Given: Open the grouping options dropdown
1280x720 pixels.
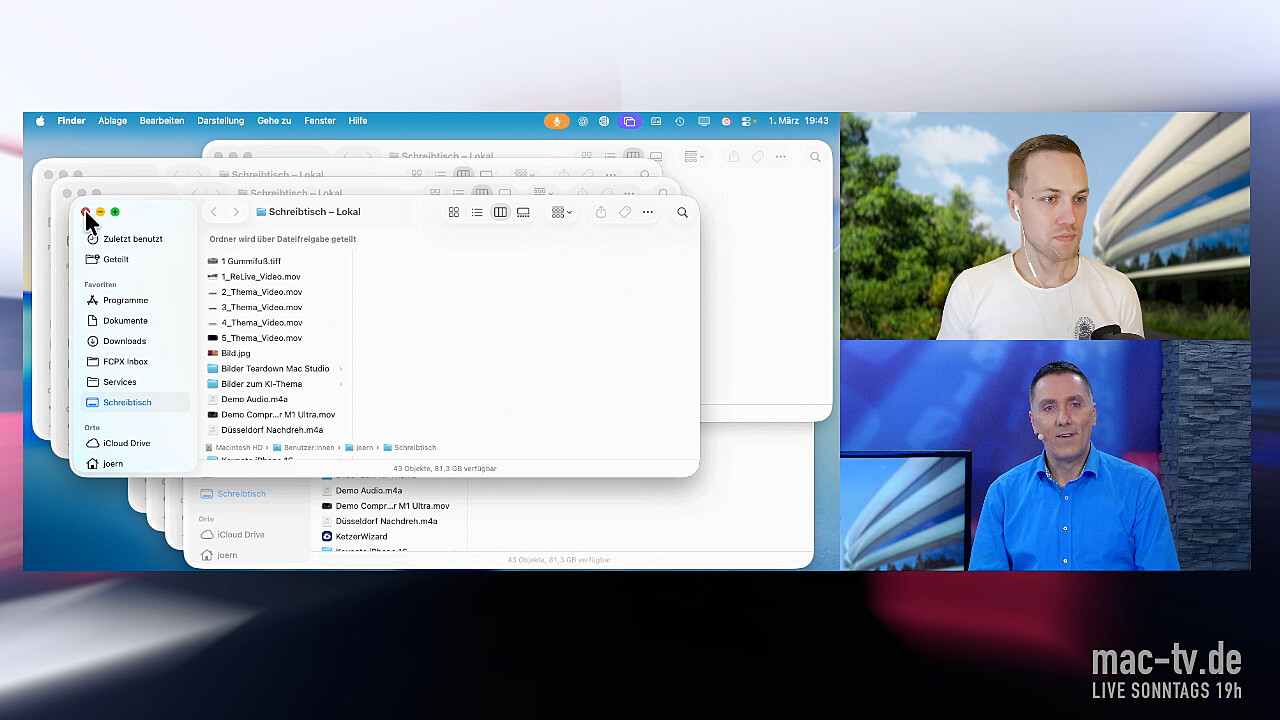Looking at the screenshot, I should click(561, 212).
